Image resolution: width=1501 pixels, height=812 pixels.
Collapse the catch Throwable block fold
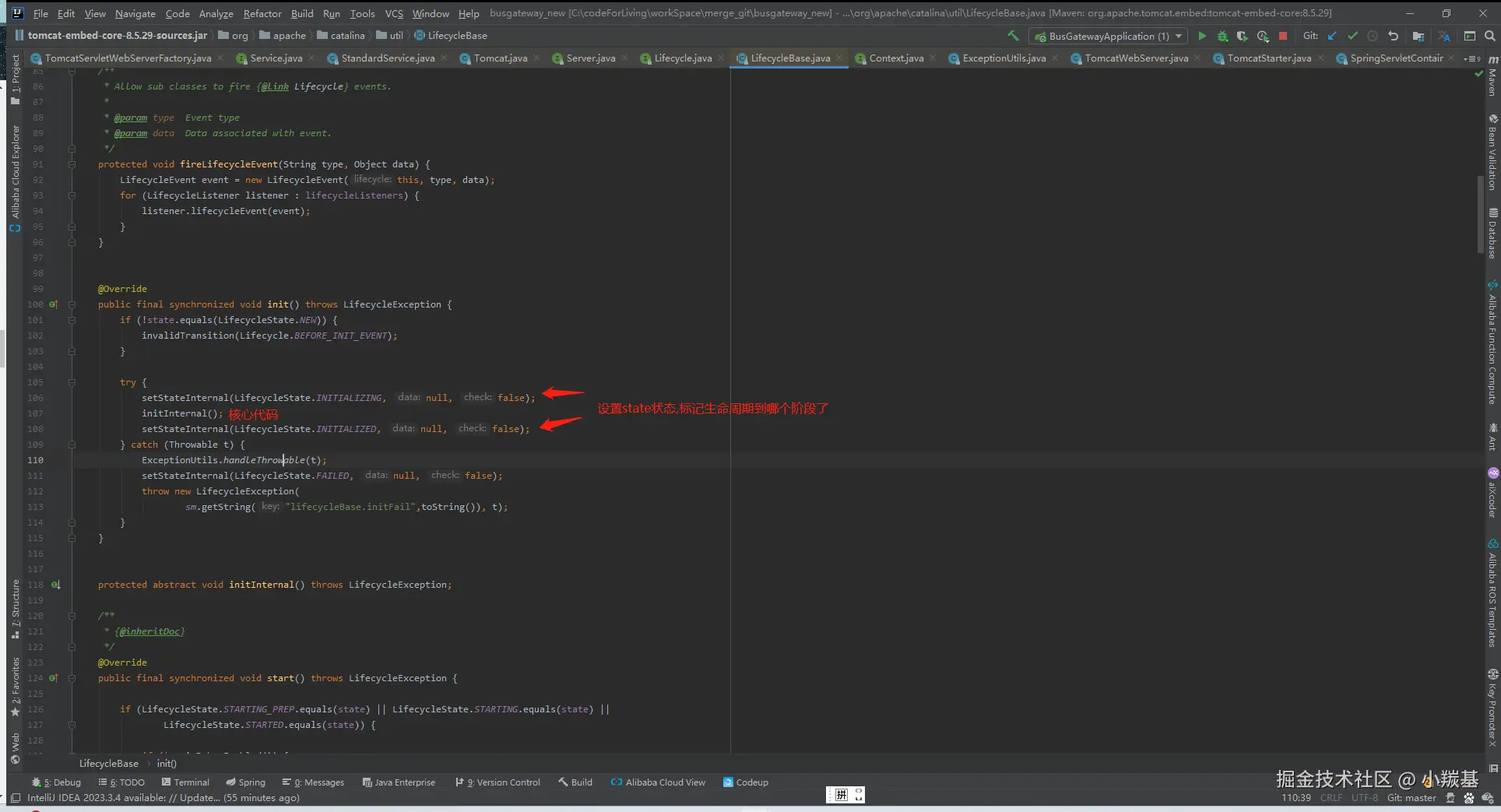point(72,445)
